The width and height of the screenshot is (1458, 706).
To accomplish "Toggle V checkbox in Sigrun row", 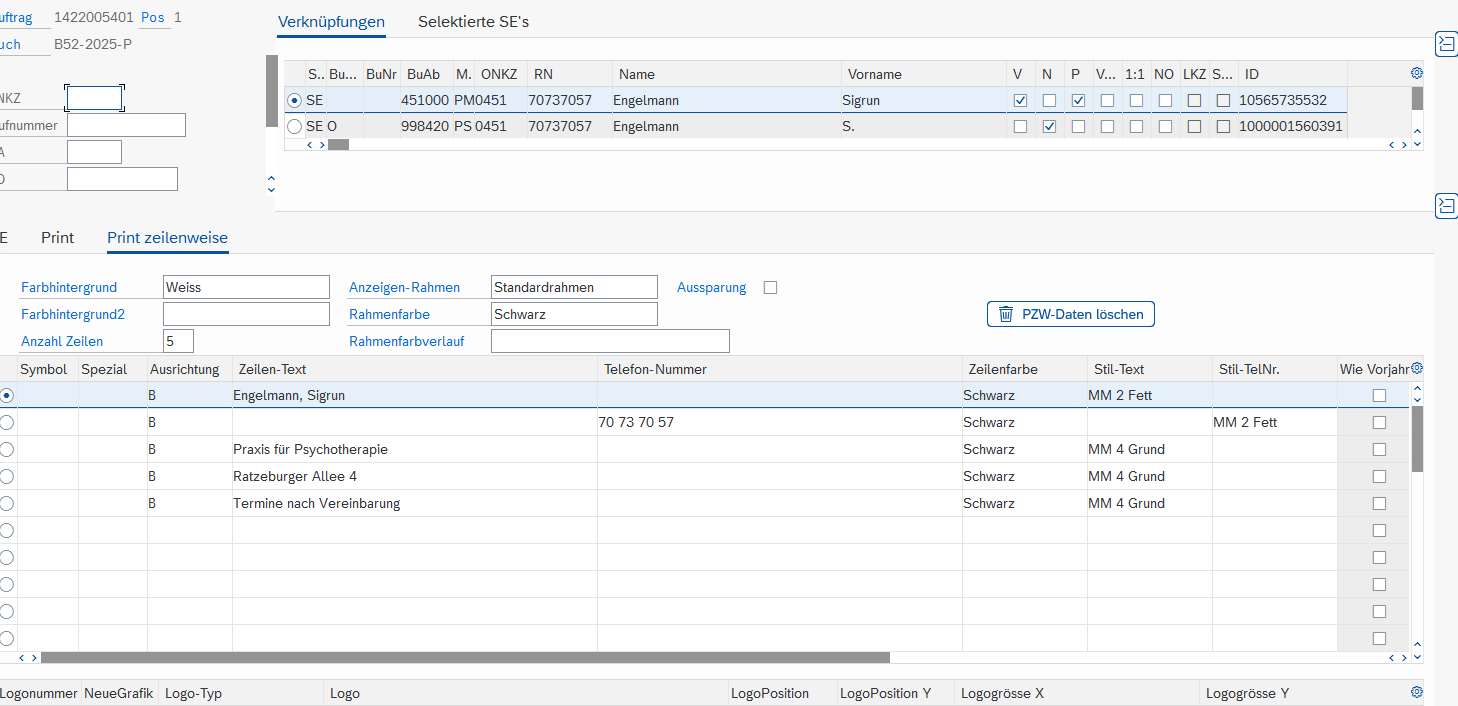I will tap(1020, 100).
